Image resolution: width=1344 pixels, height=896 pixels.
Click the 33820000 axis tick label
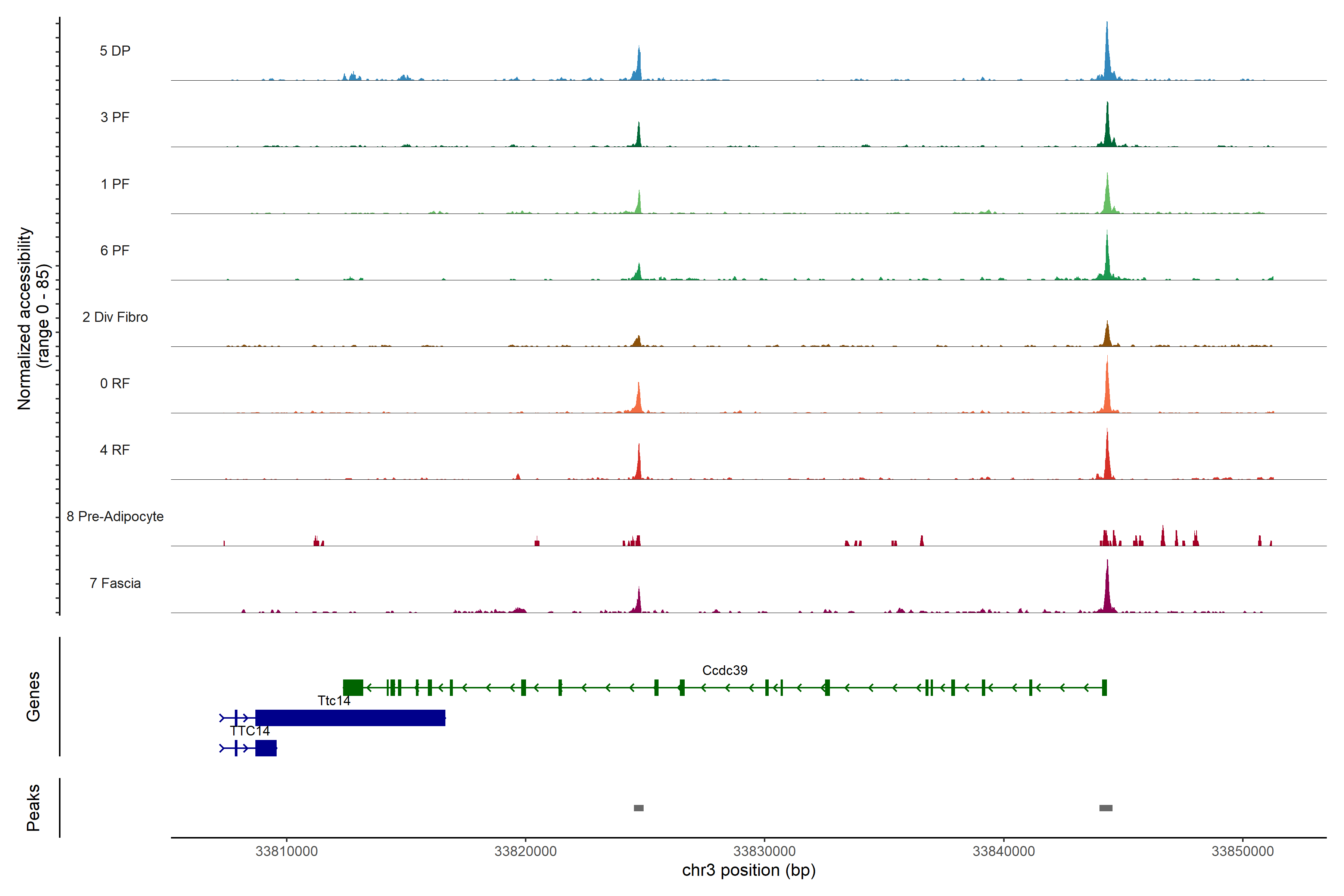525,852
